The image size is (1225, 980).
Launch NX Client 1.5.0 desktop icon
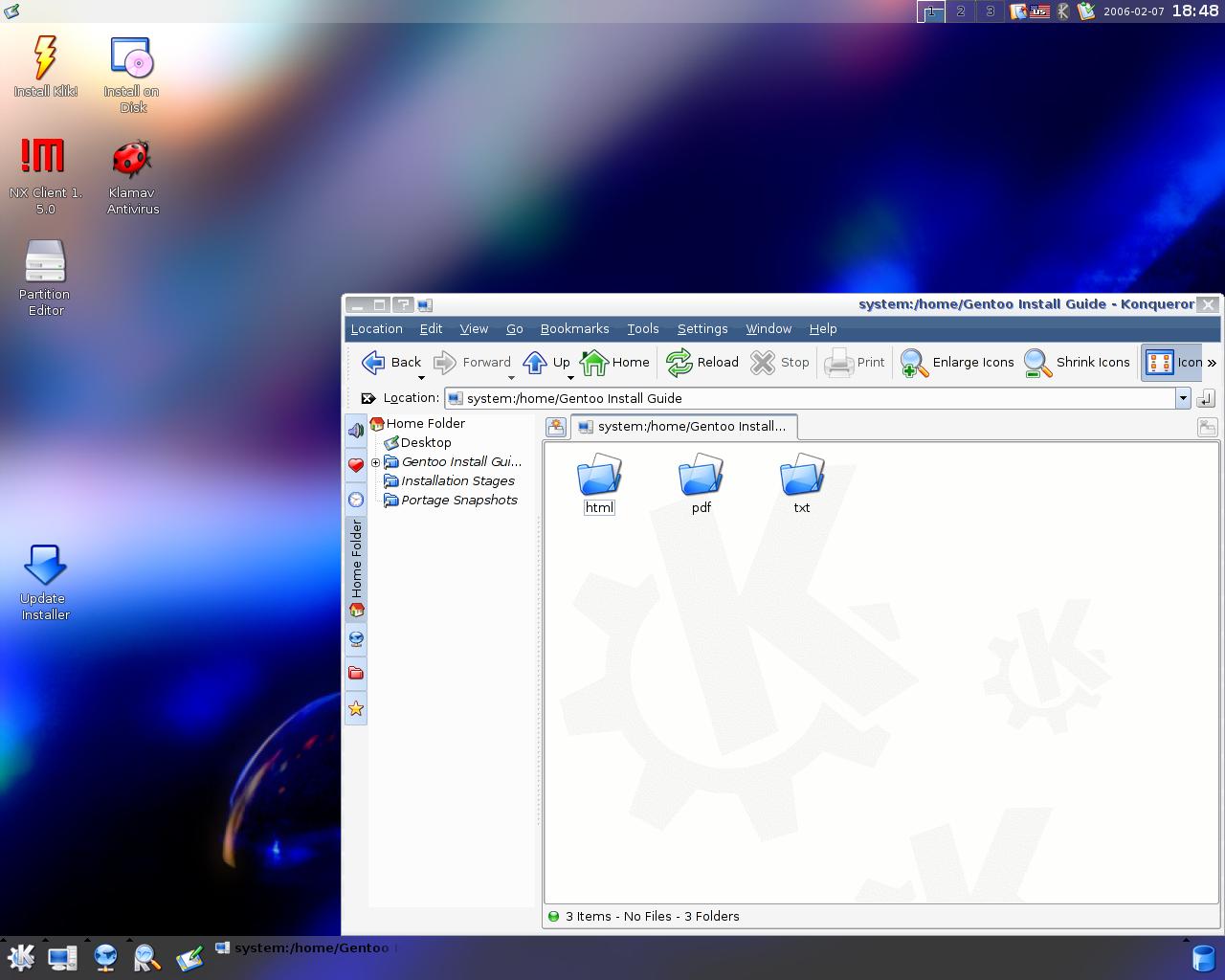click(x=45, y=176)
